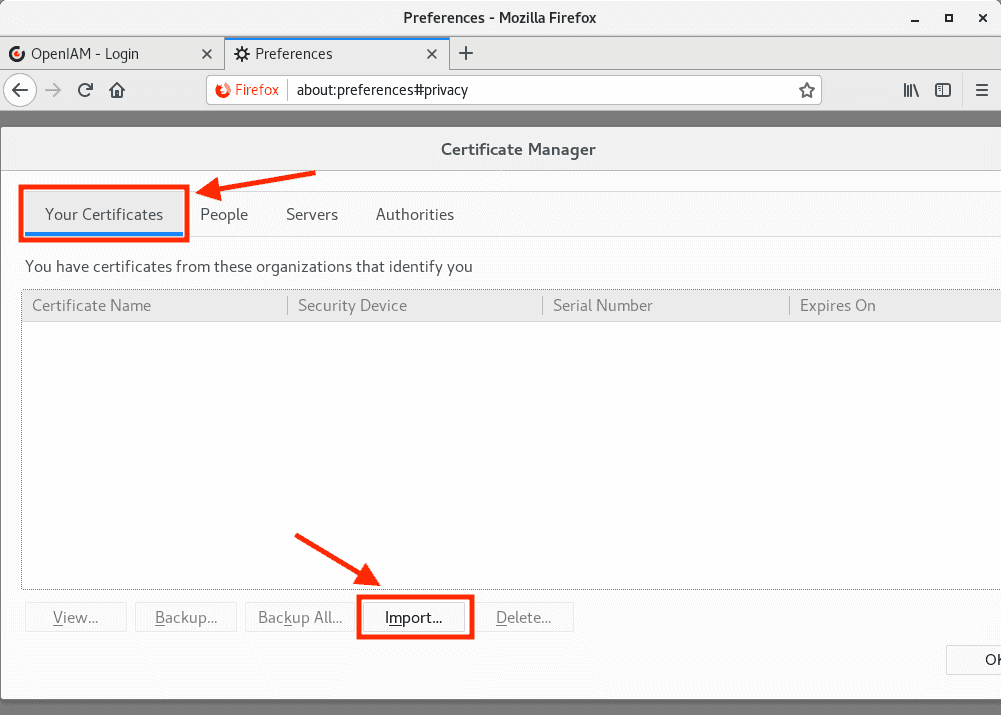
Task: Click the browser Back arrow button
Action: point(20,90)
